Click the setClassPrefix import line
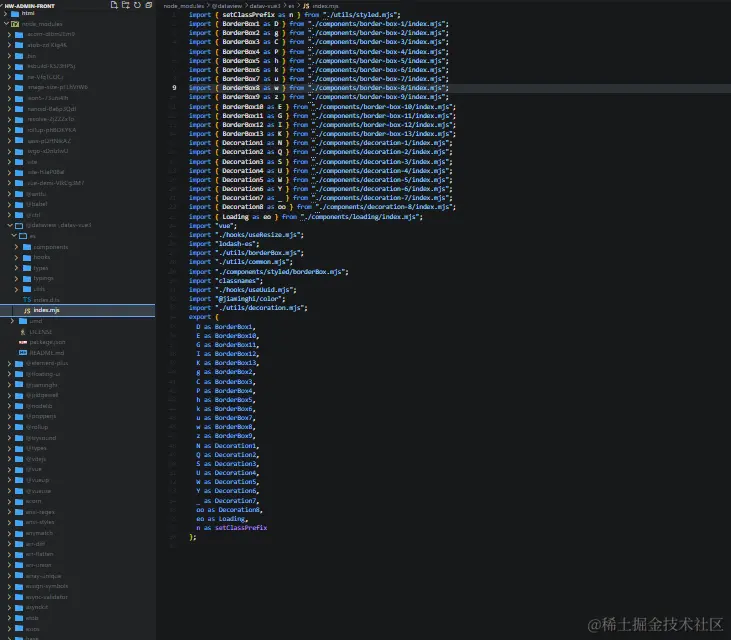This screenshot has height=640, width=731. (294, 15)
